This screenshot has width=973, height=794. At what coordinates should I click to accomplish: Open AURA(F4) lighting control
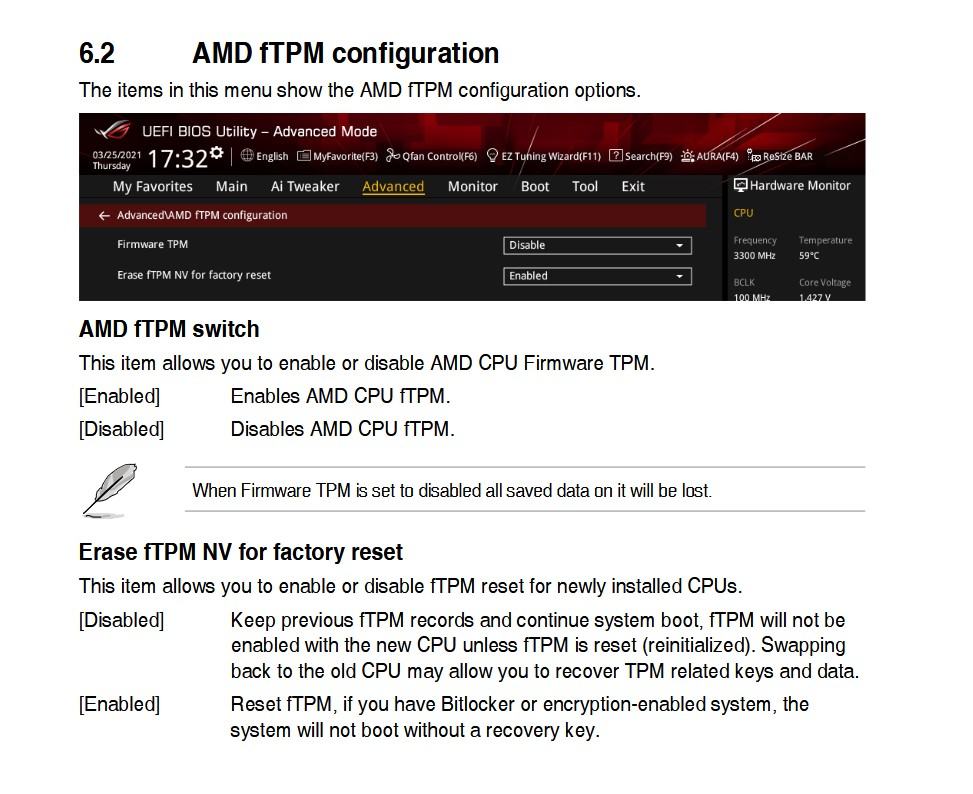pyautogui.click(x=709, y=156)
